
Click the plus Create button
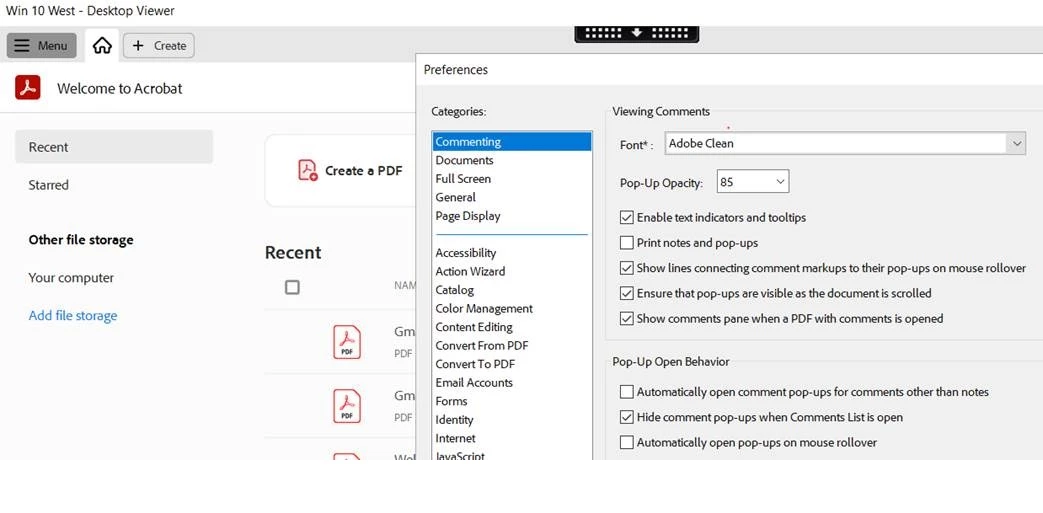pyautogui.click(x=159, y=45)
